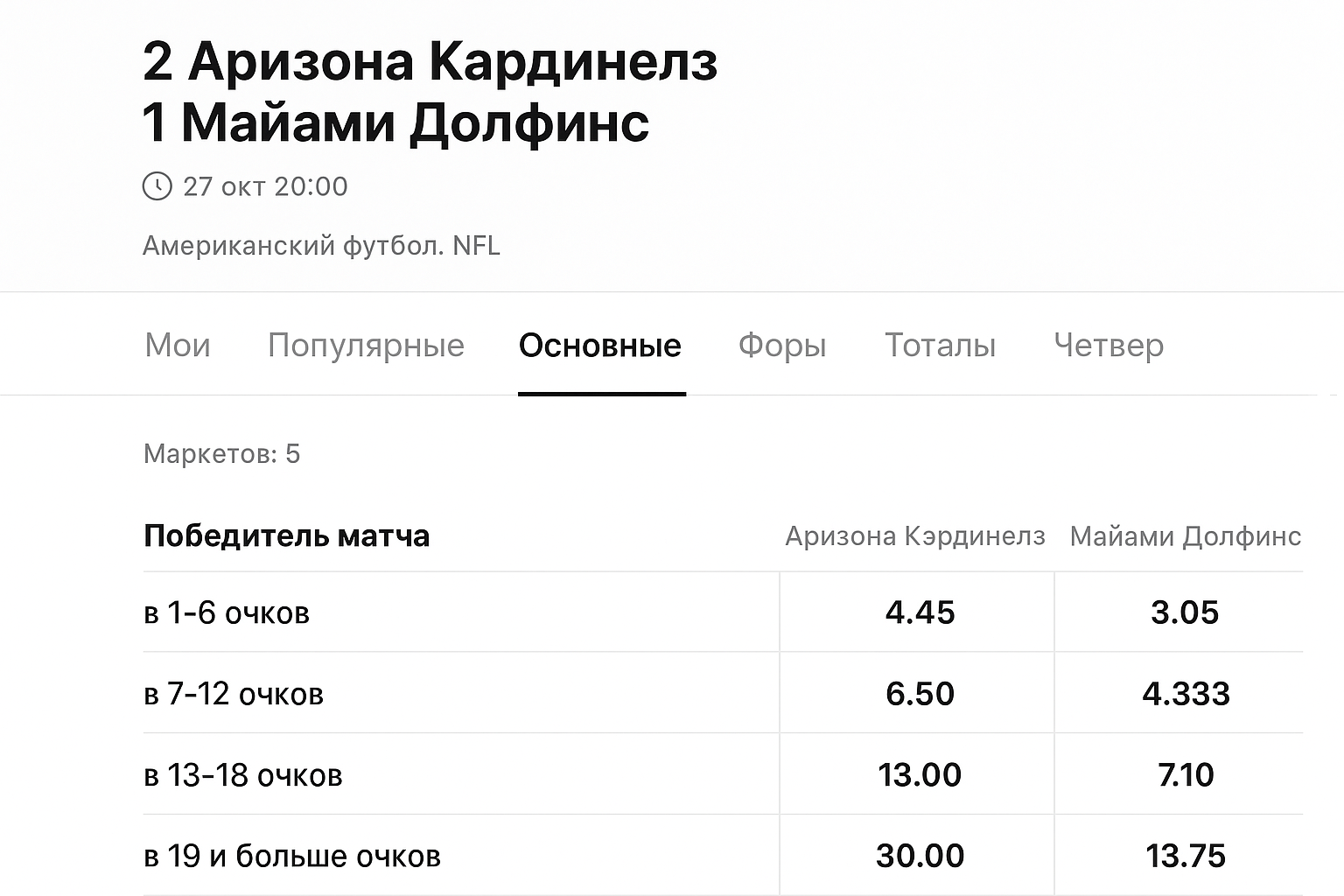Pick Arizona 19+ points odds 30.00
This screenshot has height=896, width=1344.
[x=920, y=856]
